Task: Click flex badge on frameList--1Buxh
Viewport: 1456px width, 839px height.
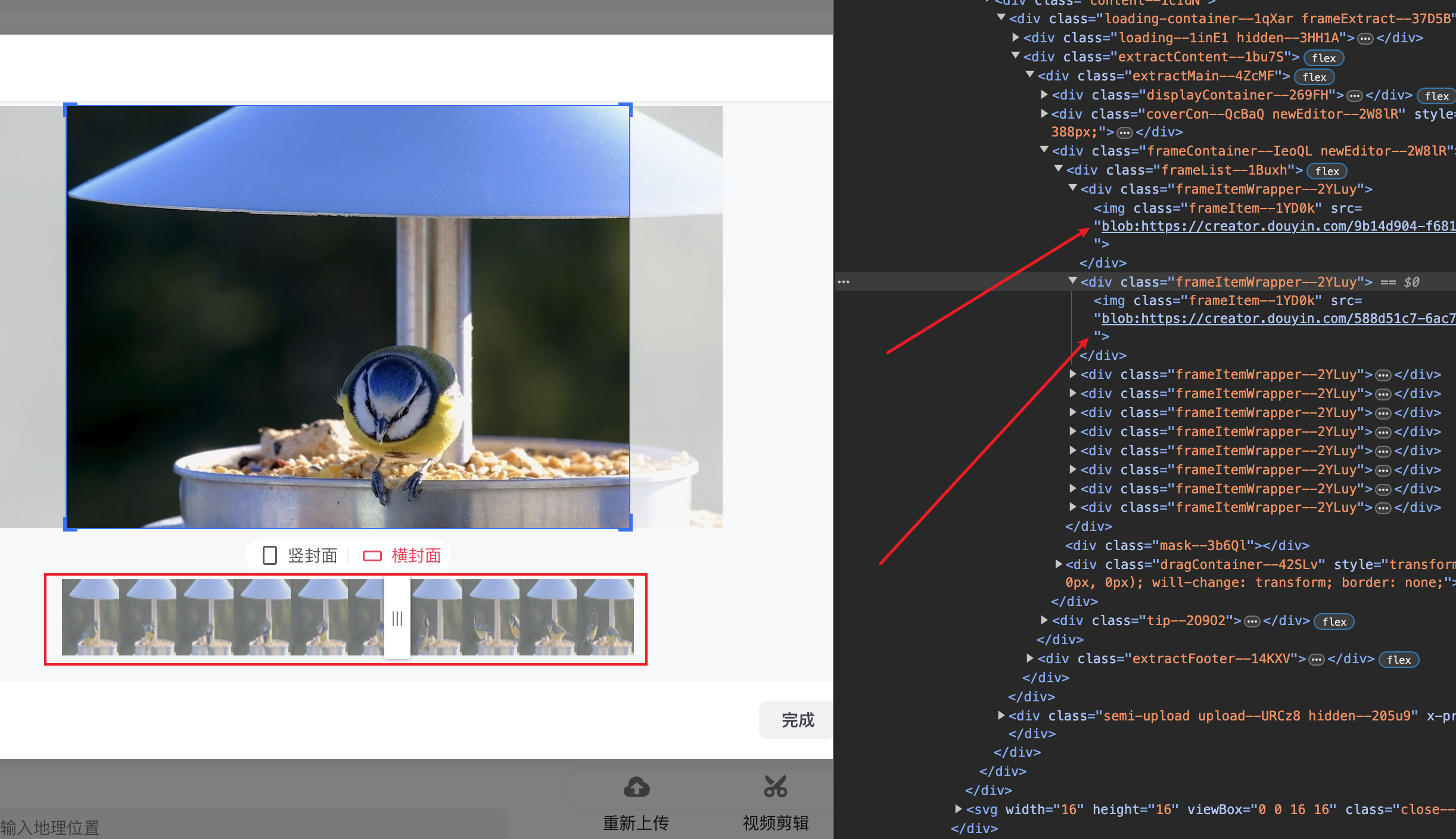Action: coord(1327,171)
